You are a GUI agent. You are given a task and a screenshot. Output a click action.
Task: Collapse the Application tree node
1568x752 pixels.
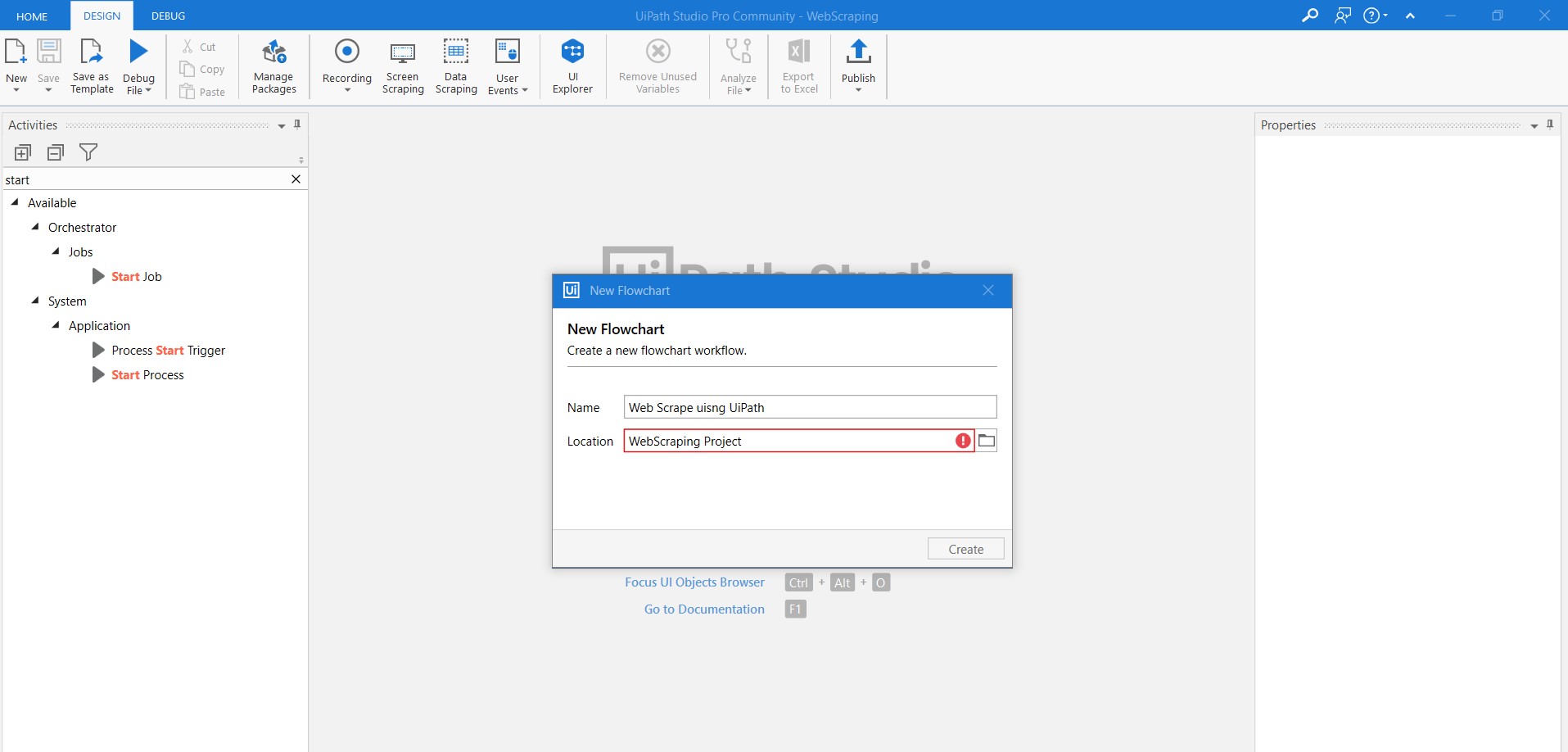pos(56,325)
